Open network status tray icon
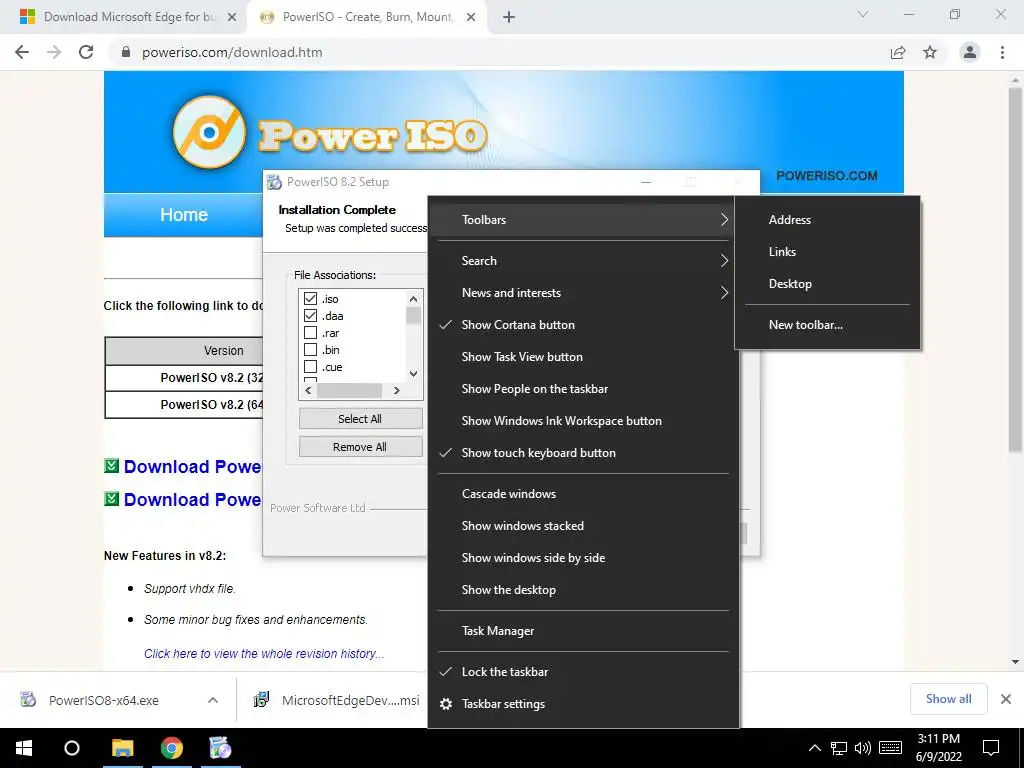The width and height of the screenshot is (1024, 768). (x=839, y=748)
